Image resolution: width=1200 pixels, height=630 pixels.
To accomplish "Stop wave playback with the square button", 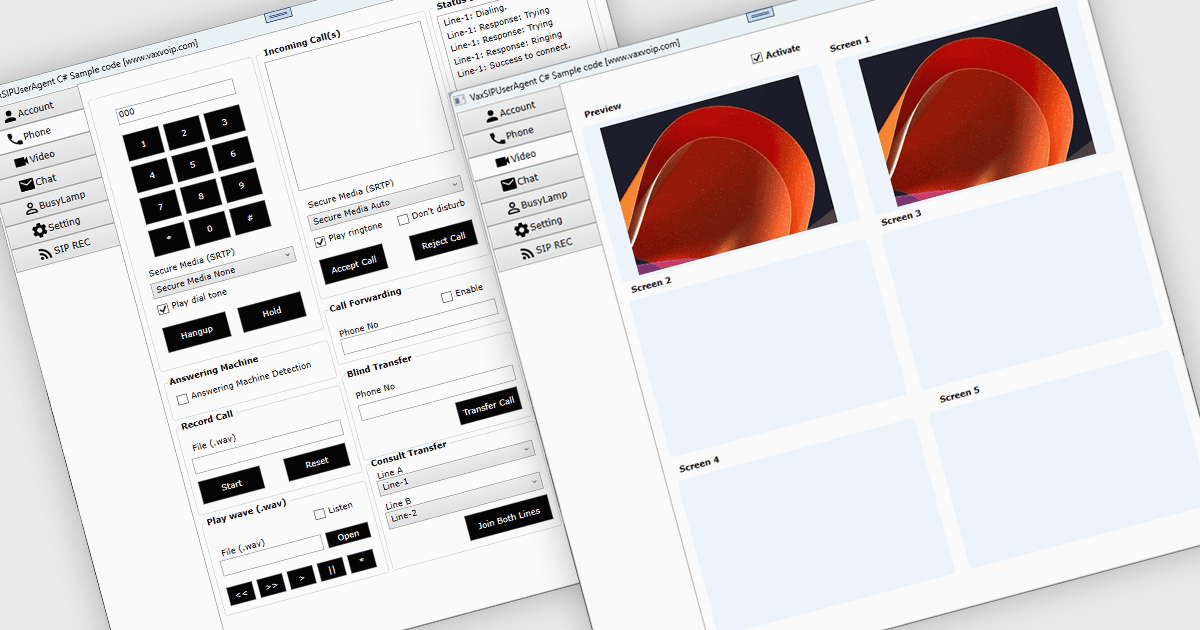I will click(362, 561).
